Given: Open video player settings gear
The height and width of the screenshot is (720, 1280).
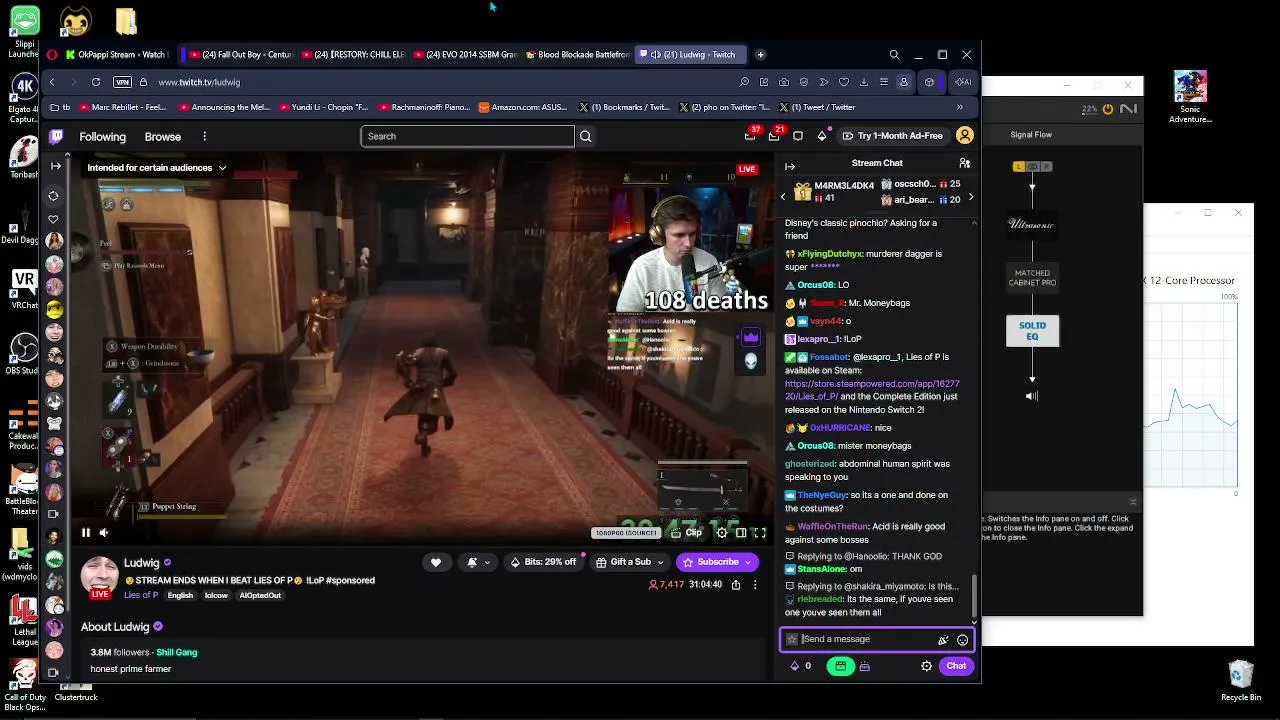Looking at the screenshot, I should point(722,533).
